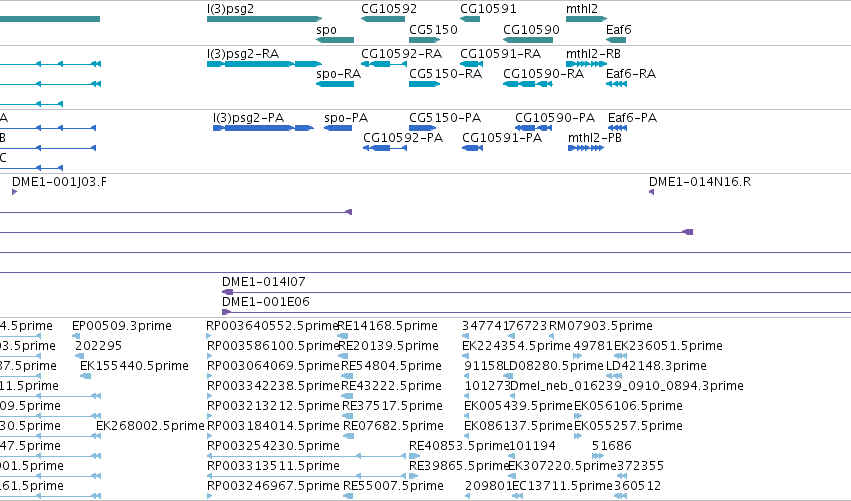Image resolution: width=851 pixels, height=501 pixels.
Task: Click EST RP003586100.5prime
Action: point(273,346)
